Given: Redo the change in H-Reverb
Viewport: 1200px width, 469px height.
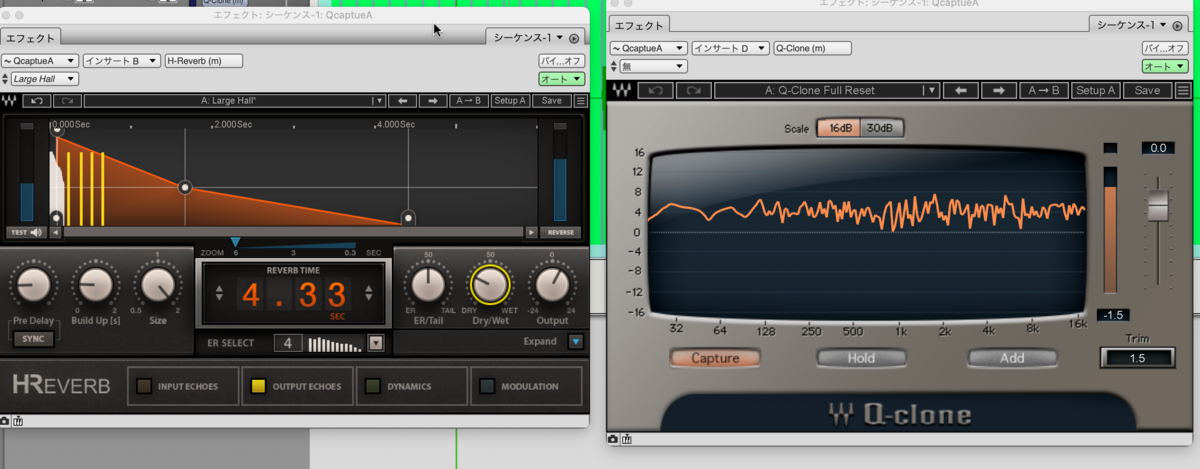Looking at the screenshot, I should [67, 101].
